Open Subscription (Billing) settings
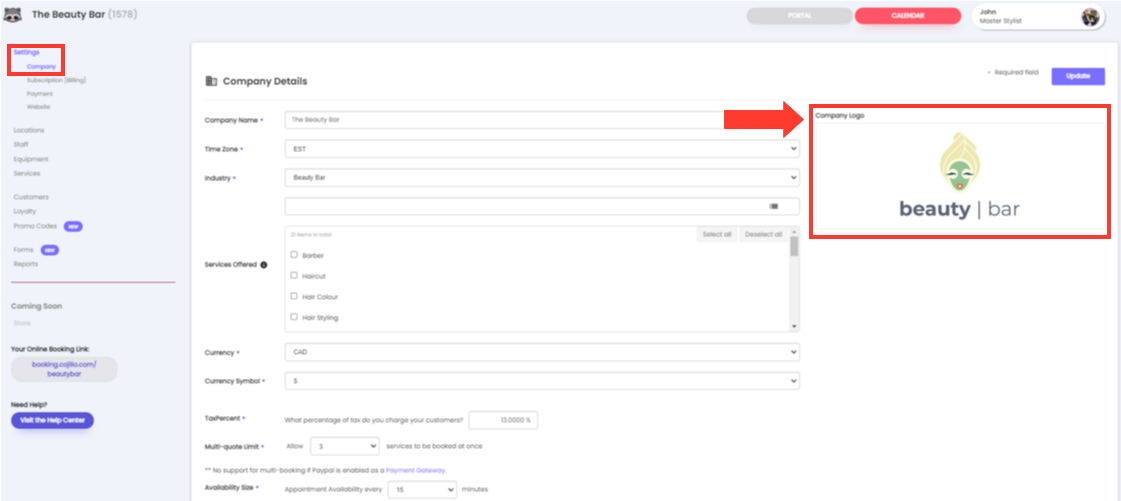 [x=56, y=80]
